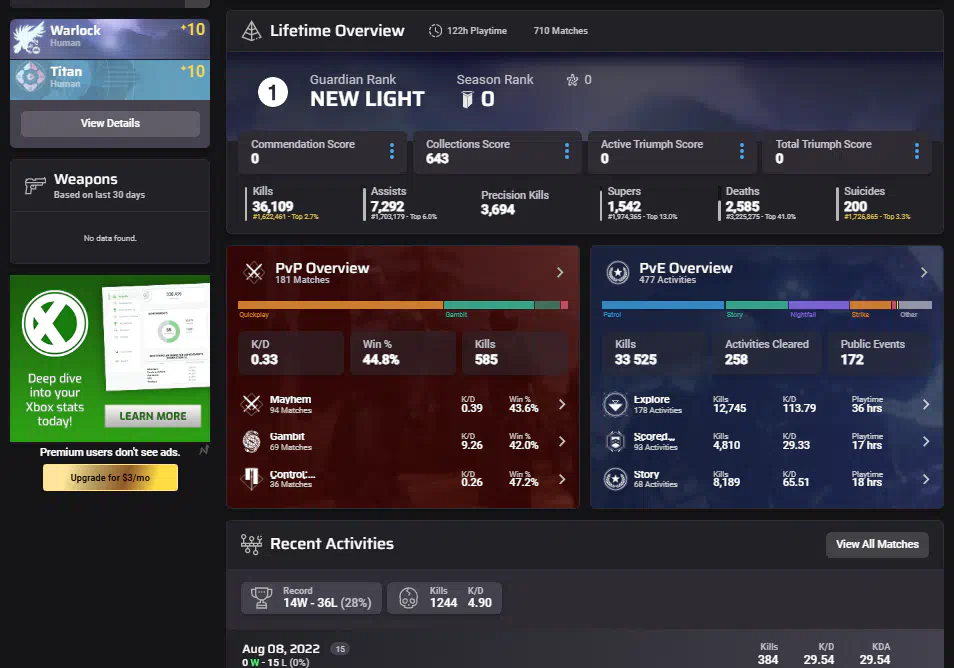Click the Recent Activities icon
Image resolution: width=954 pixels, height=668 pixels.
tap(252, 544)
